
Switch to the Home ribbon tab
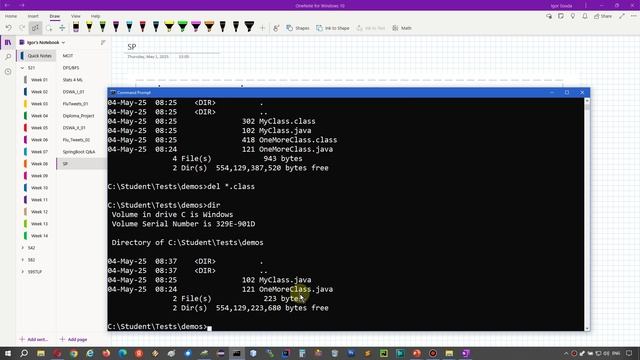pos(11,16)
